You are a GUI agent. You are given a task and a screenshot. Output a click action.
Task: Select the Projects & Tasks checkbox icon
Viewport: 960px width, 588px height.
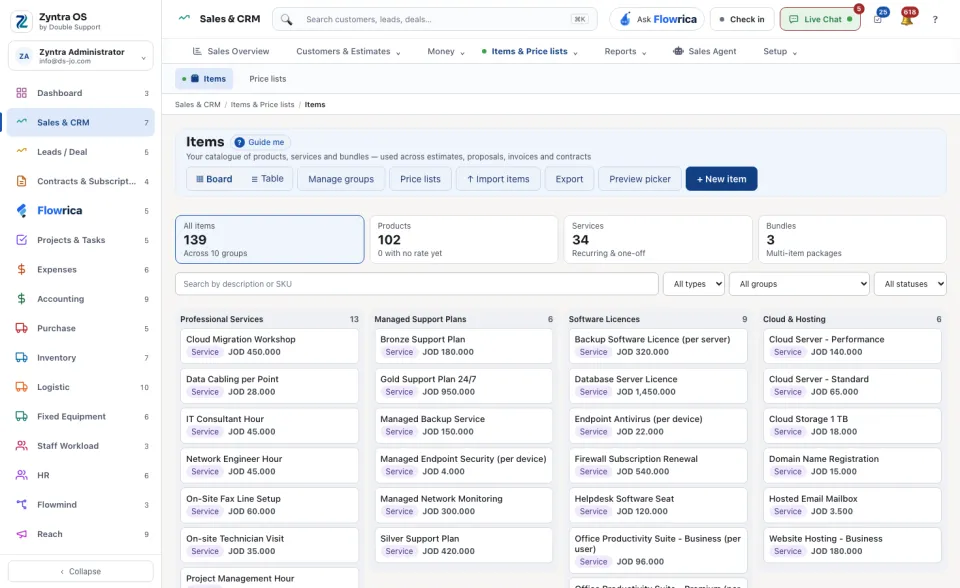21,240
